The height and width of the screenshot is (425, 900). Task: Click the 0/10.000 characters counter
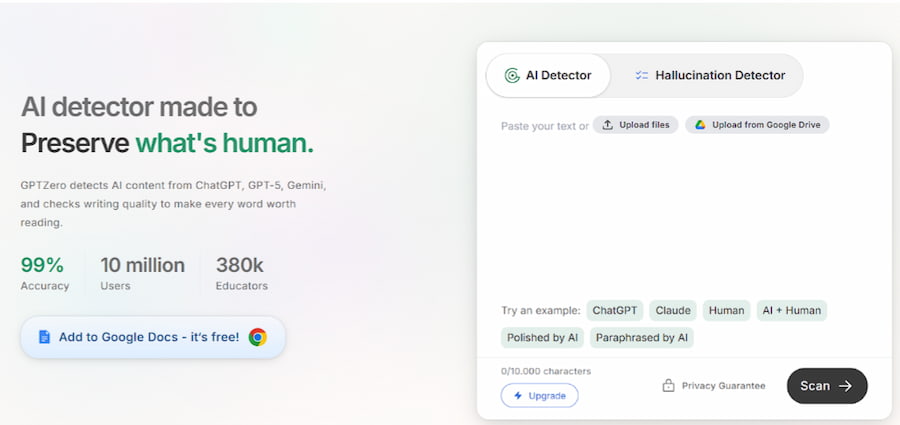click(x=546, y=371)
